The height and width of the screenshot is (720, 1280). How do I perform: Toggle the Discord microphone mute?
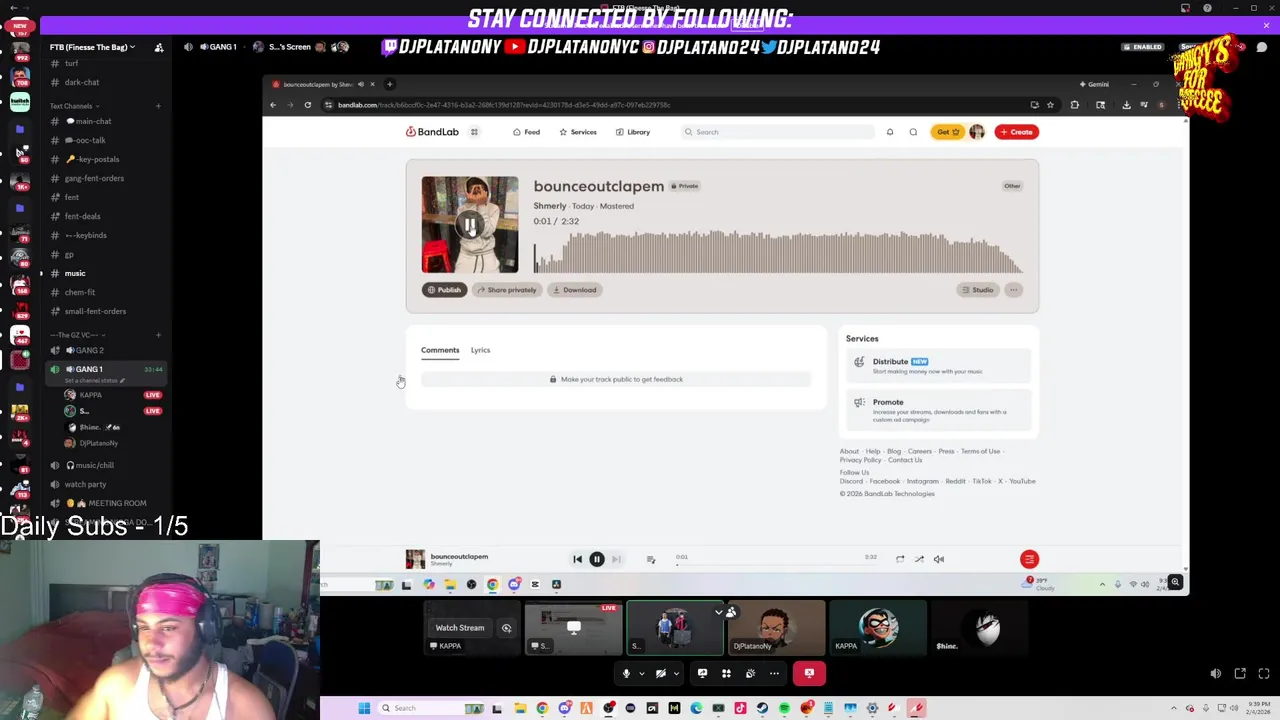click(627, 674)
